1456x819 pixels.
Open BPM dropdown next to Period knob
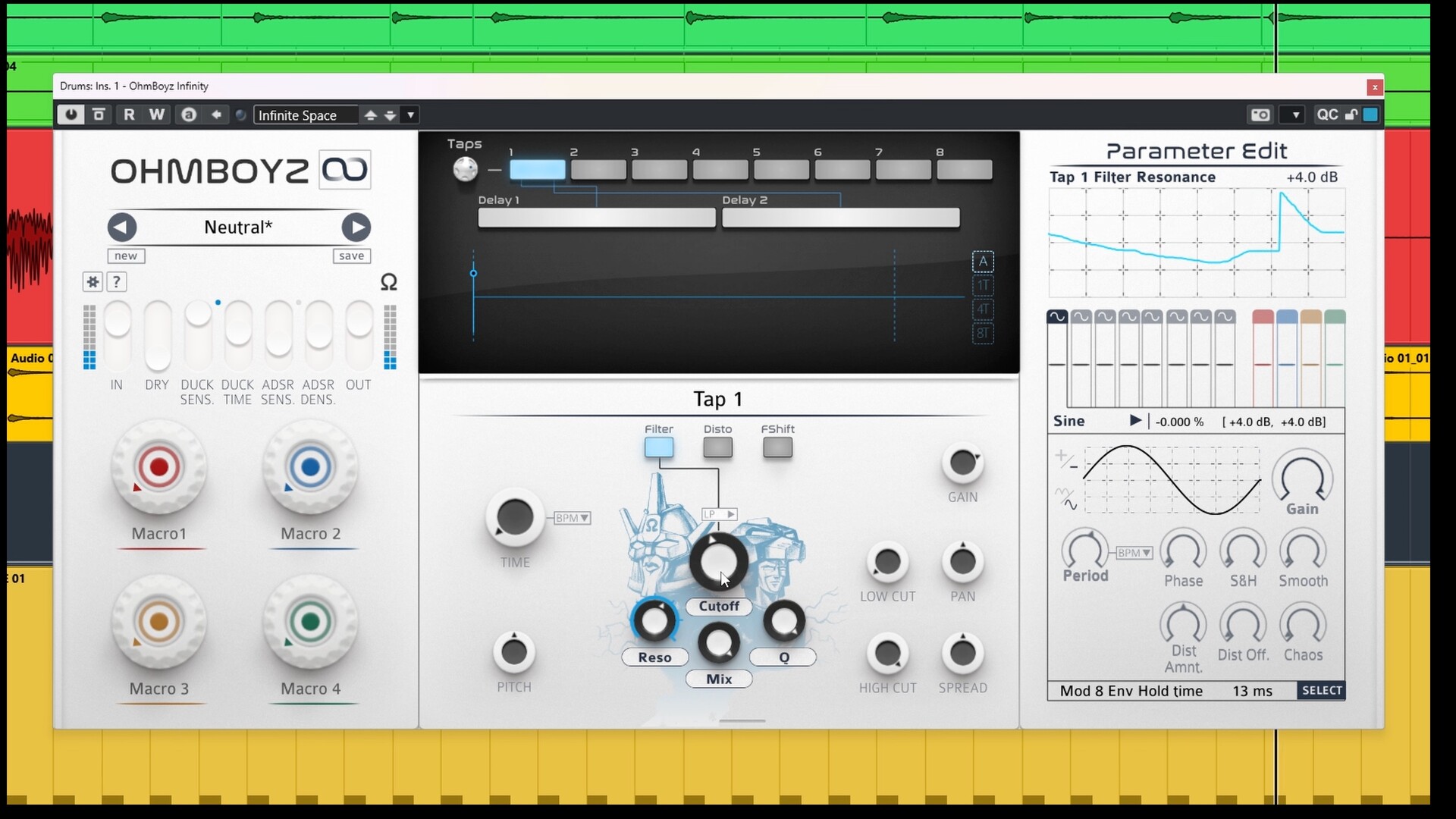(x=1134, y=553)
